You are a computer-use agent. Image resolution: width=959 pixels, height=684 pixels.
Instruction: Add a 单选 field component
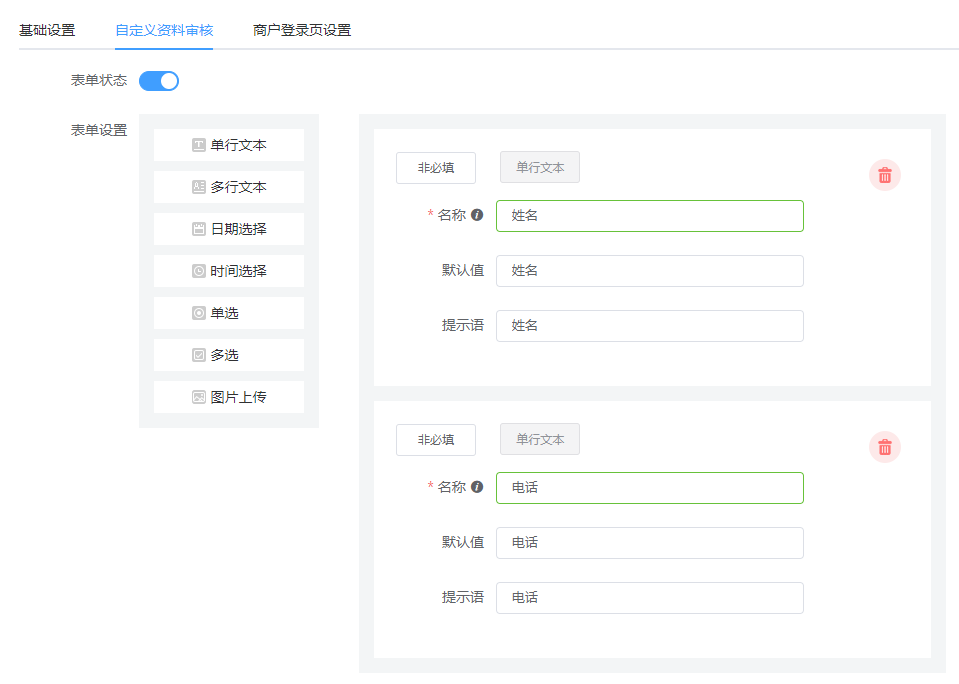[x=229, y=313]
